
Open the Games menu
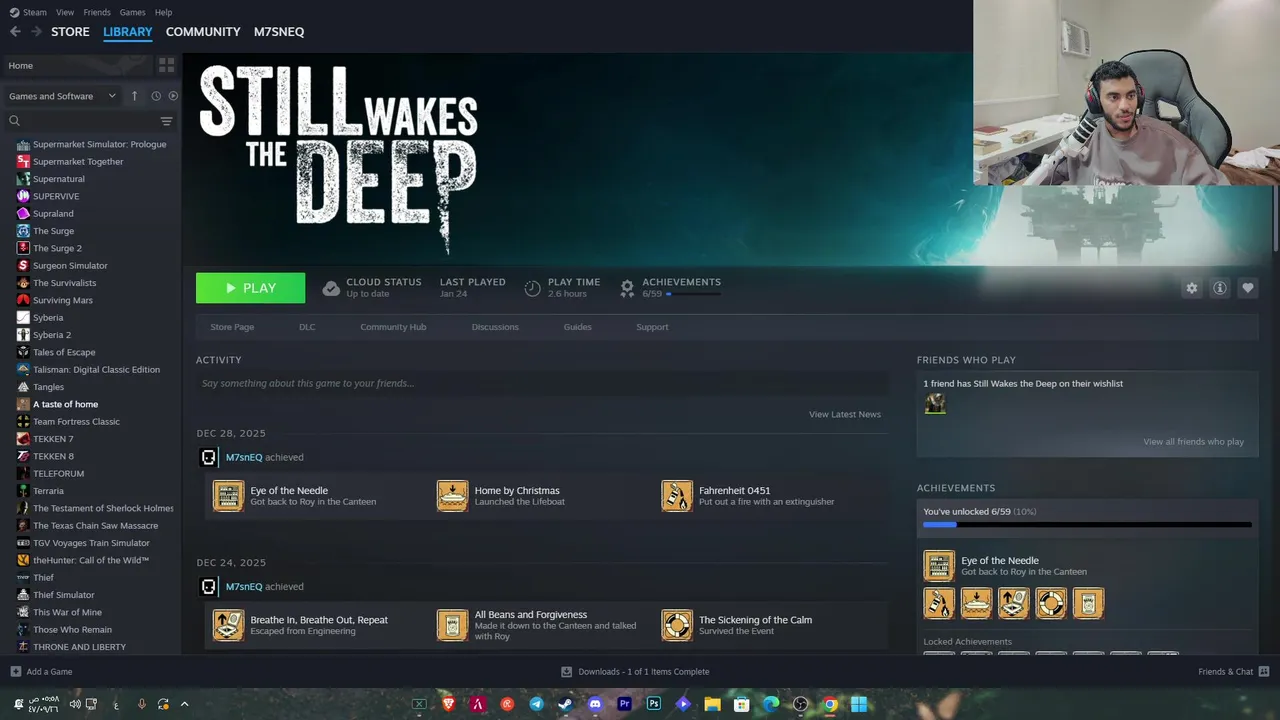point(132,12)
